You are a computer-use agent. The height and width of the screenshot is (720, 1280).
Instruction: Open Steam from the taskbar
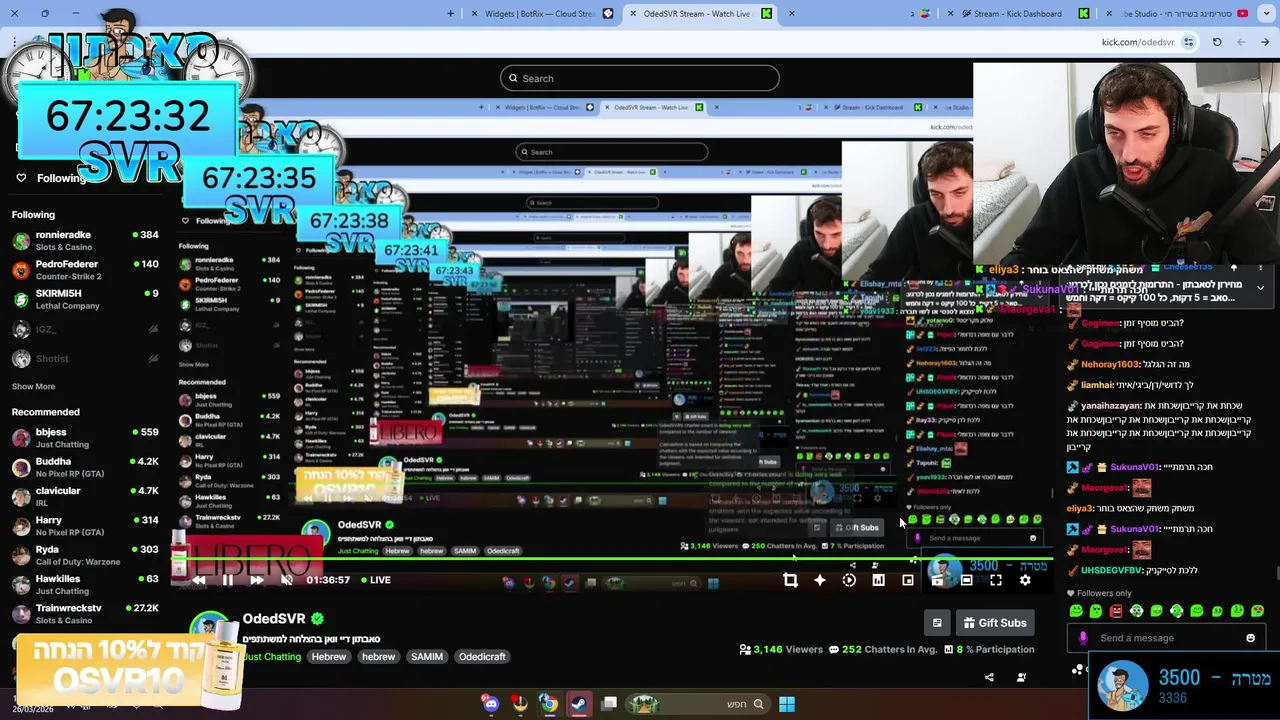pos(579,704)
